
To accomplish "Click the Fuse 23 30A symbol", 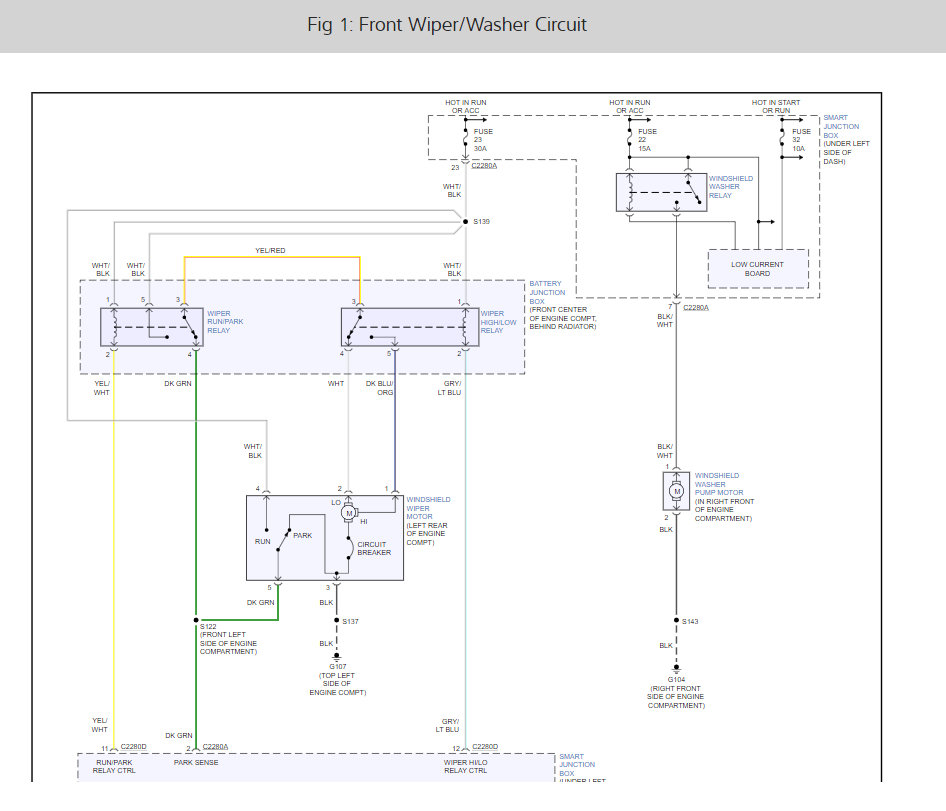I will pos(464,136).
